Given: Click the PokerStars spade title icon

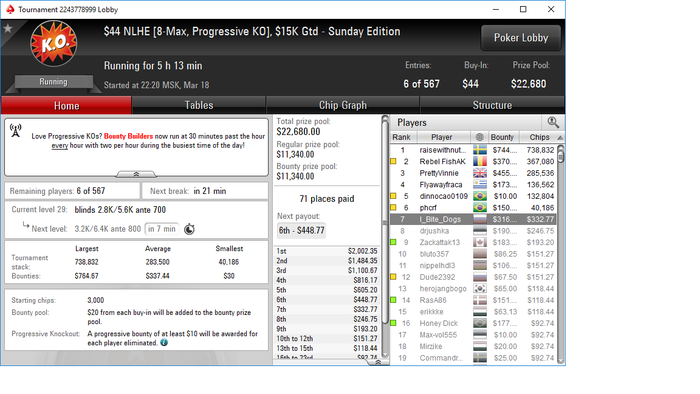Looking at the screenshot, I should point(10,9).
